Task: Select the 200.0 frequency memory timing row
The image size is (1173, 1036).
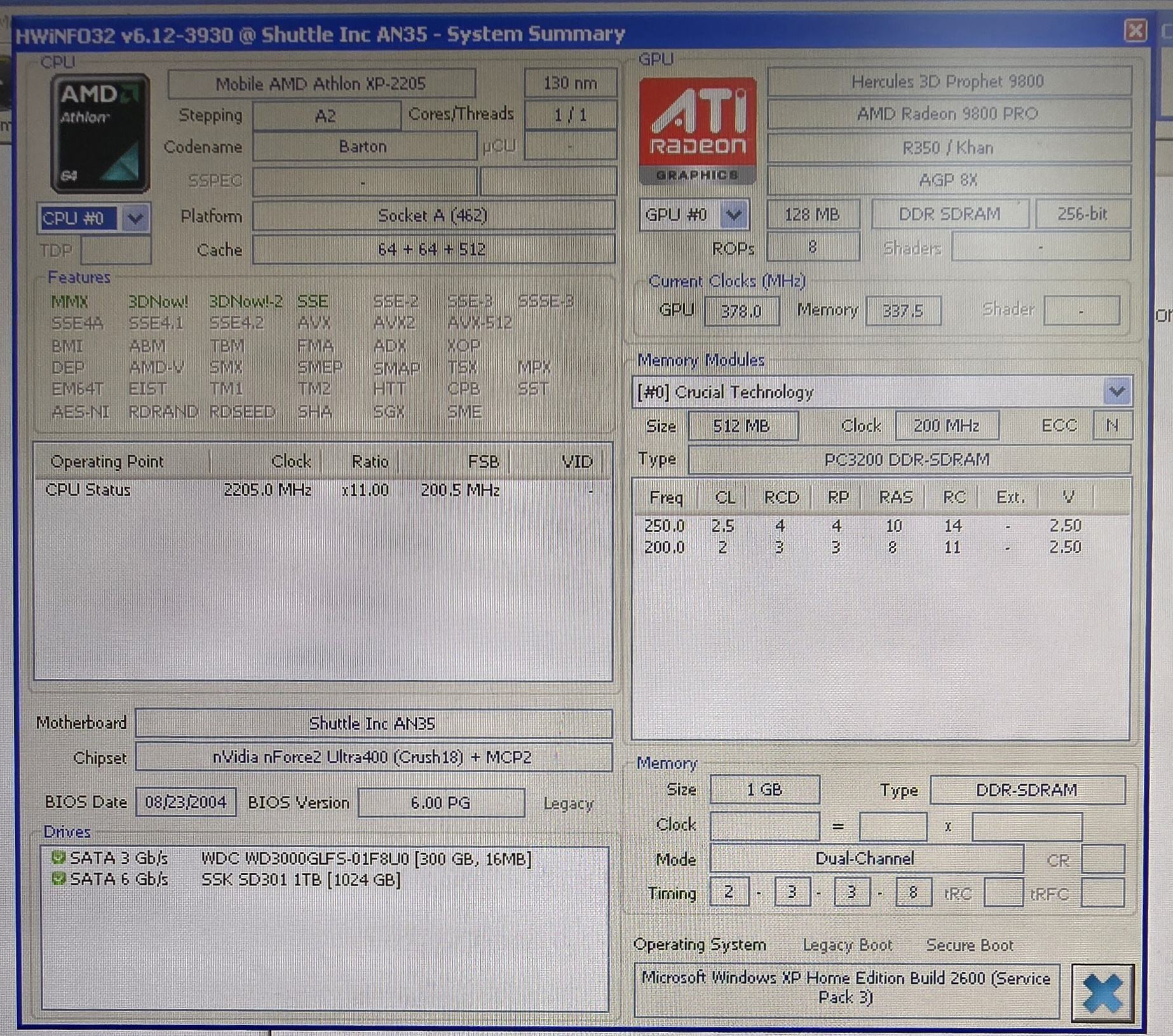Action: click(881, 547)
